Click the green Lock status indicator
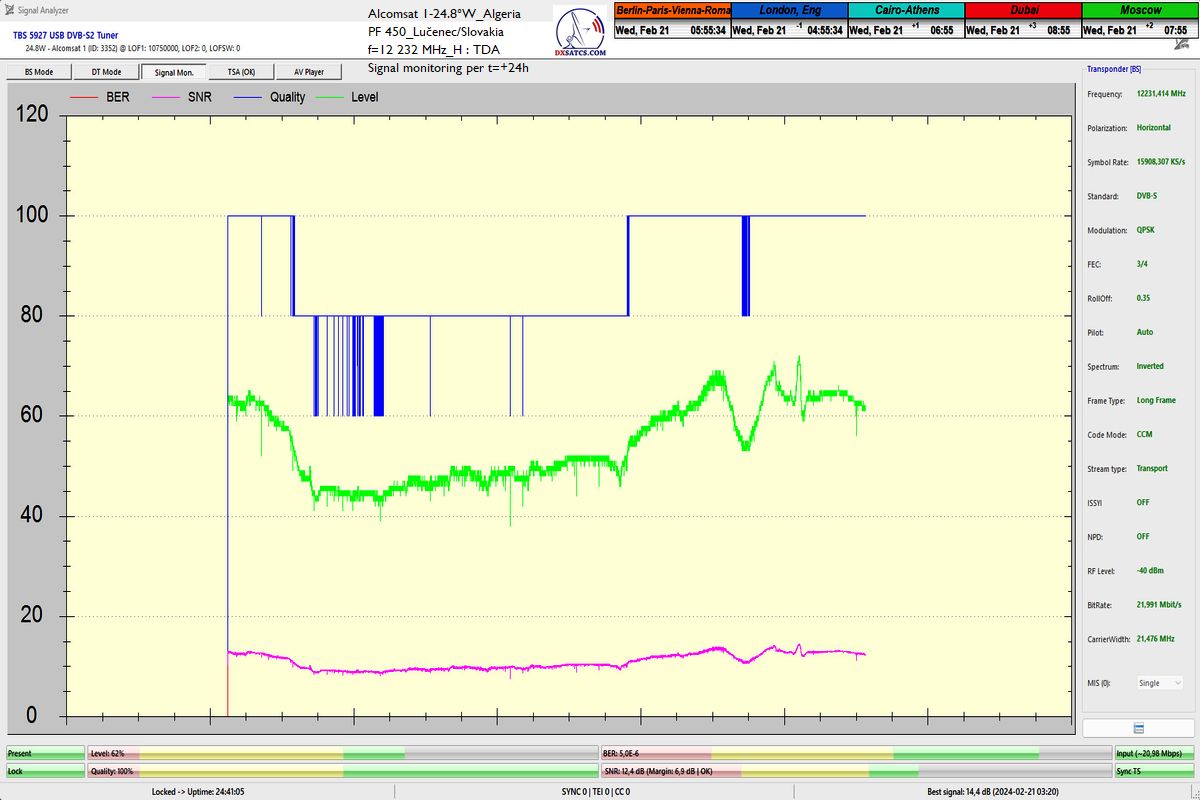 [44, 771]
